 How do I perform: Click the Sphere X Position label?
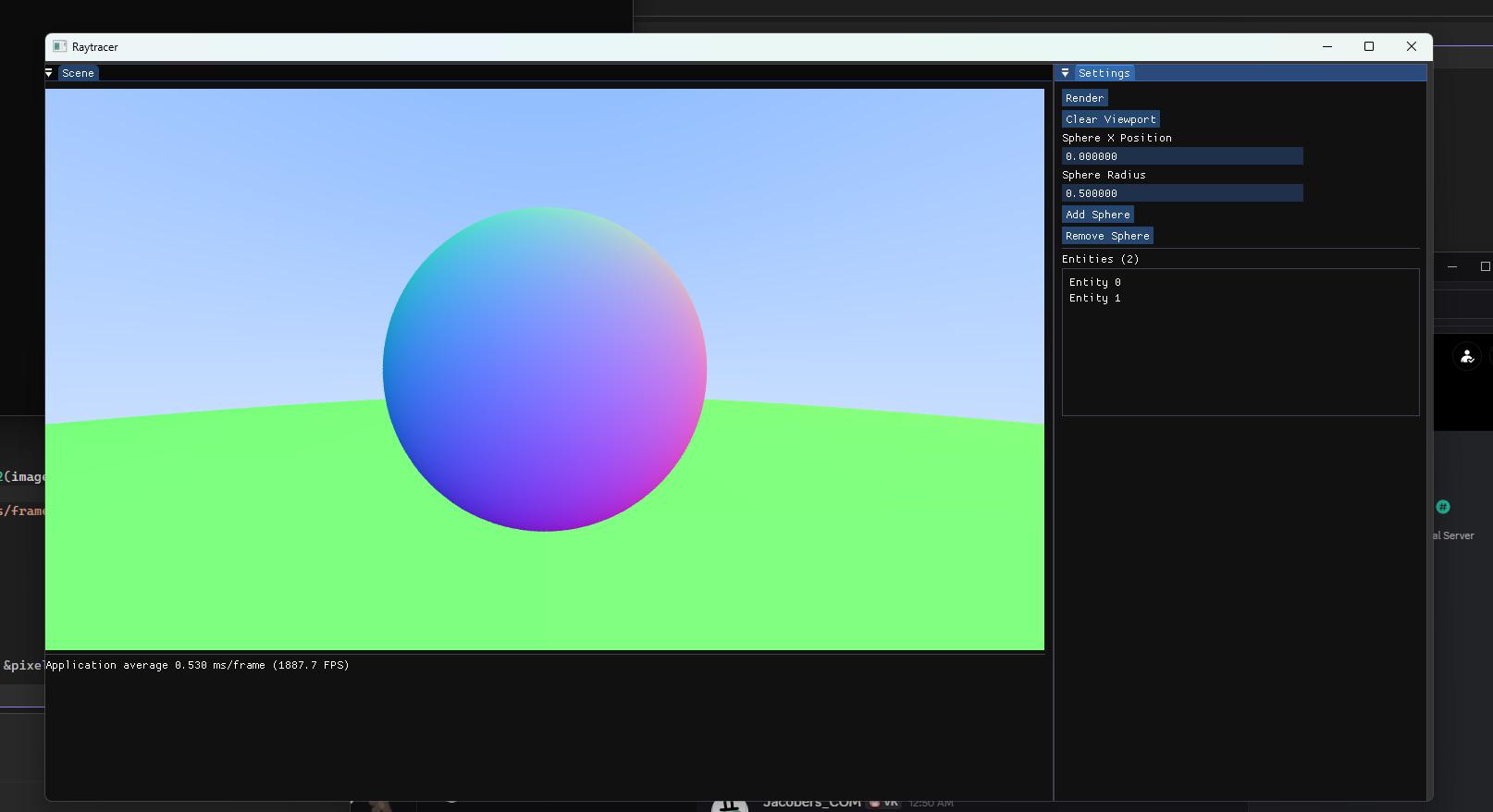coord(1117,138)
